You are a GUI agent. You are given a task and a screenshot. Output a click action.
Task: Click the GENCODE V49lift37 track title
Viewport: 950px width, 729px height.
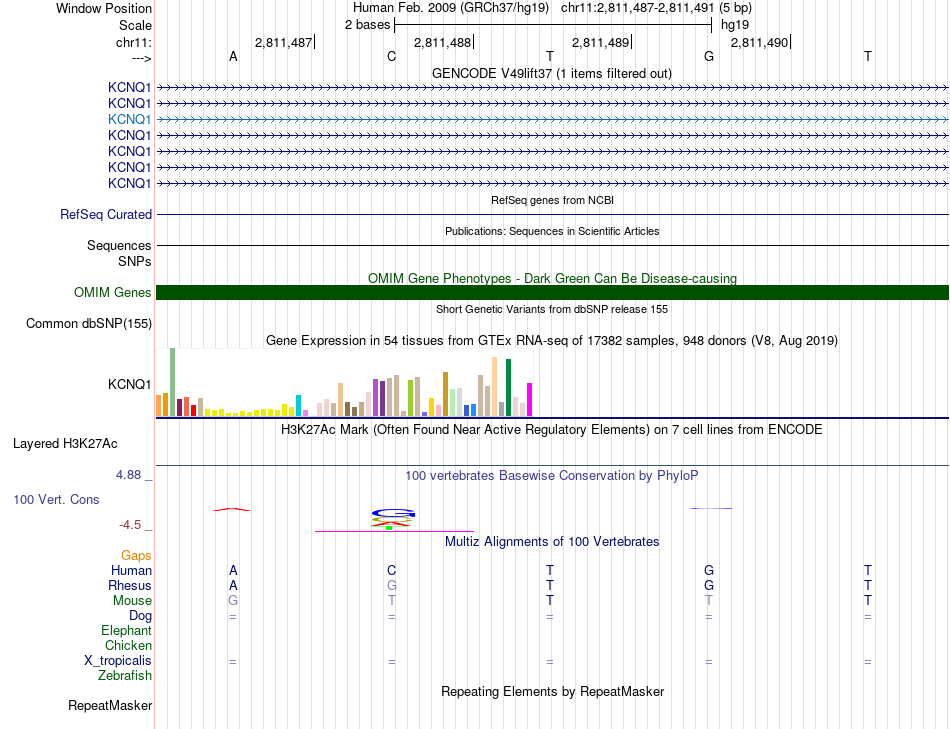pos(551,73)
